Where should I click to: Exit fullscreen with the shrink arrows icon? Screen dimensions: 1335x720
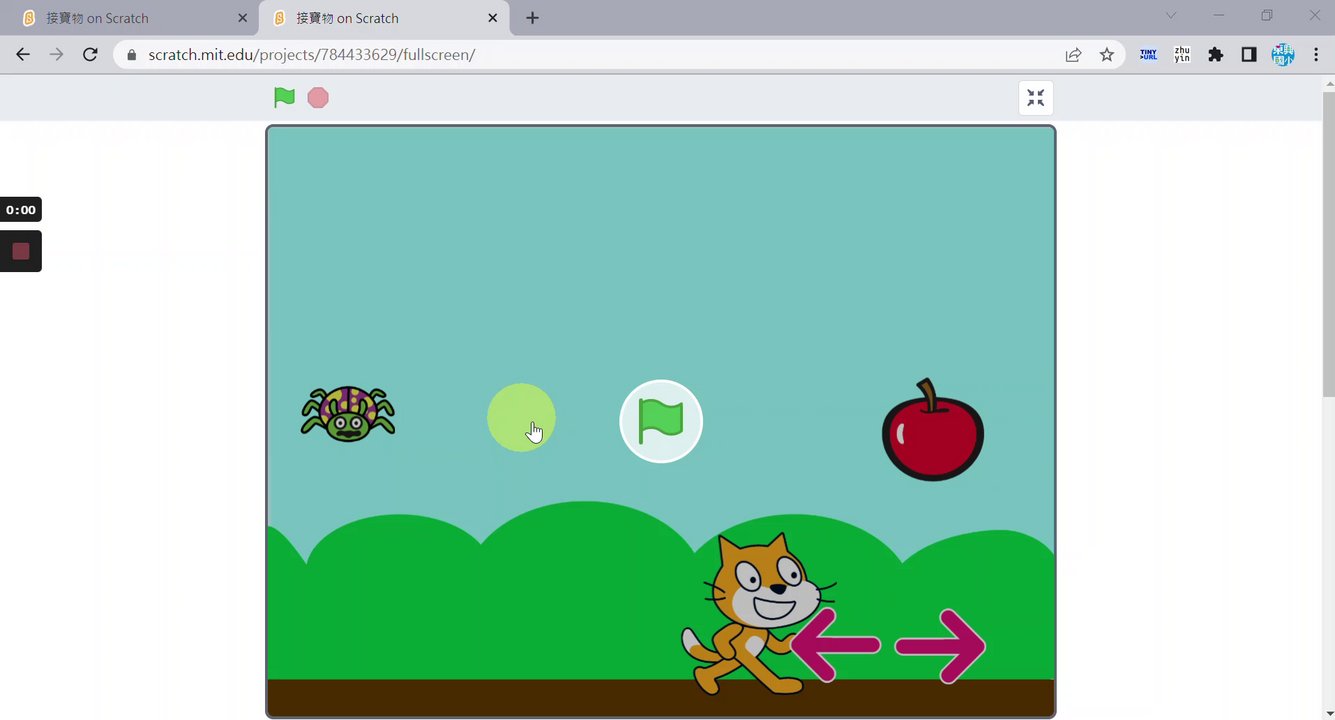1036,98
